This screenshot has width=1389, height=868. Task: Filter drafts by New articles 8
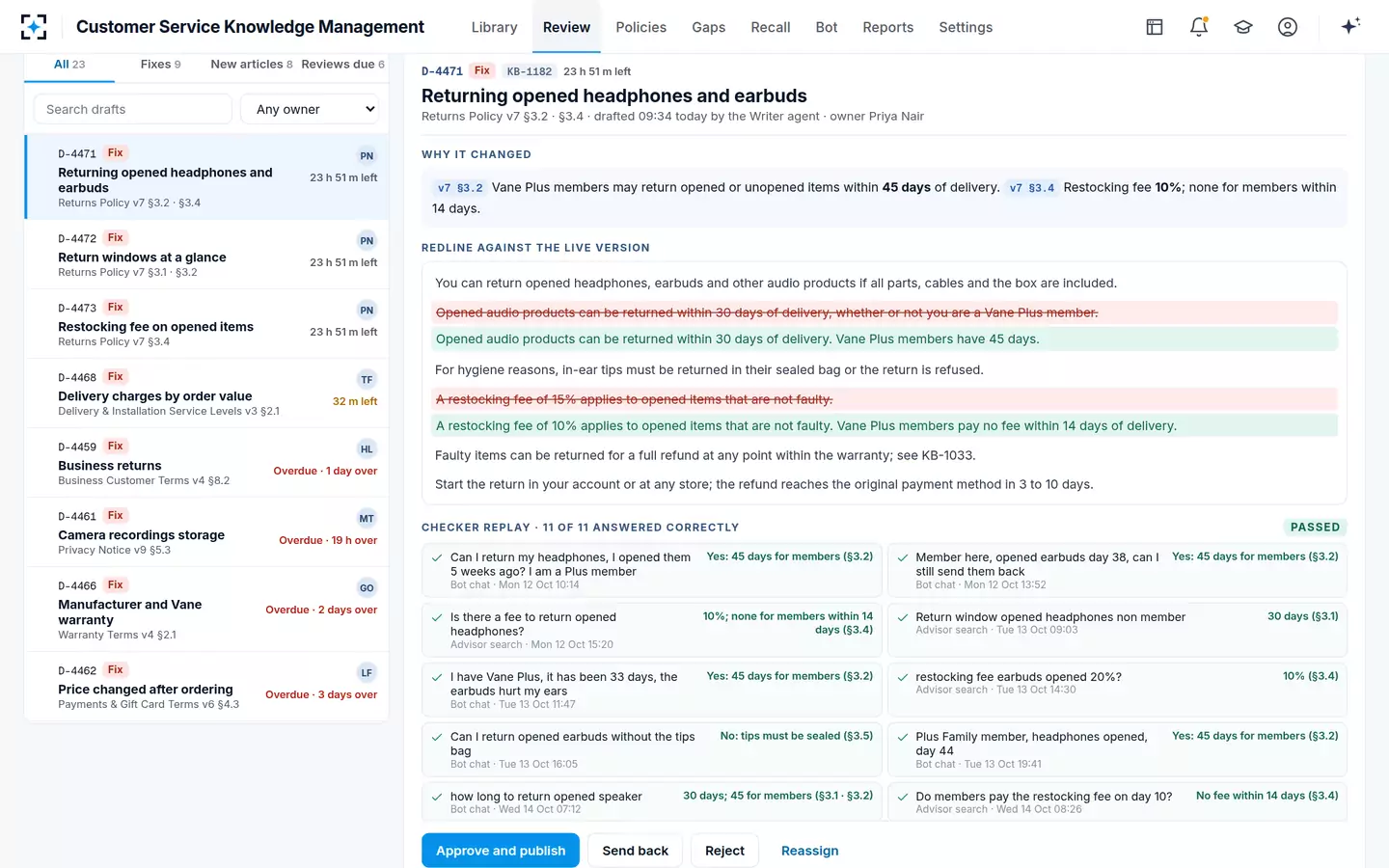pyautogui.click(x=251, y=65)
